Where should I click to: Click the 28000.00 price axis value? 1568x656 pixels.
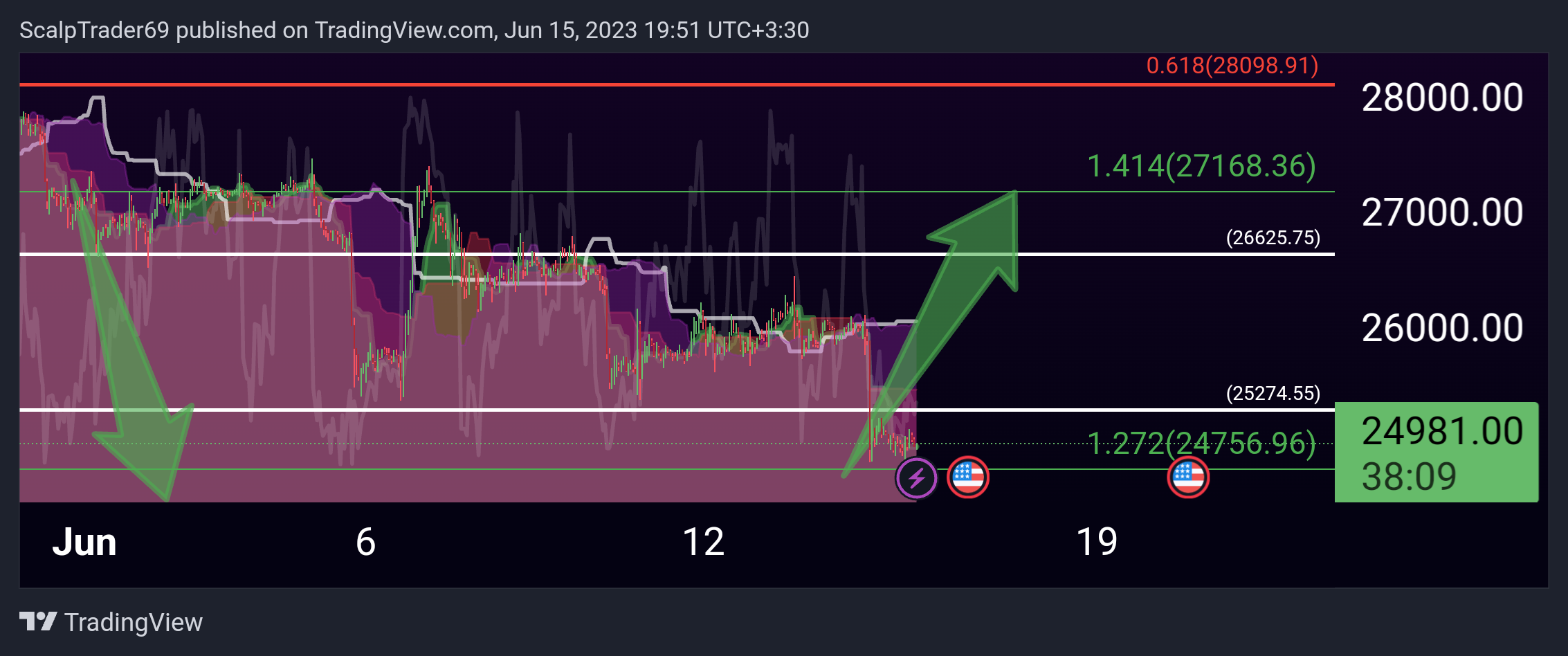pos(1442,98)
